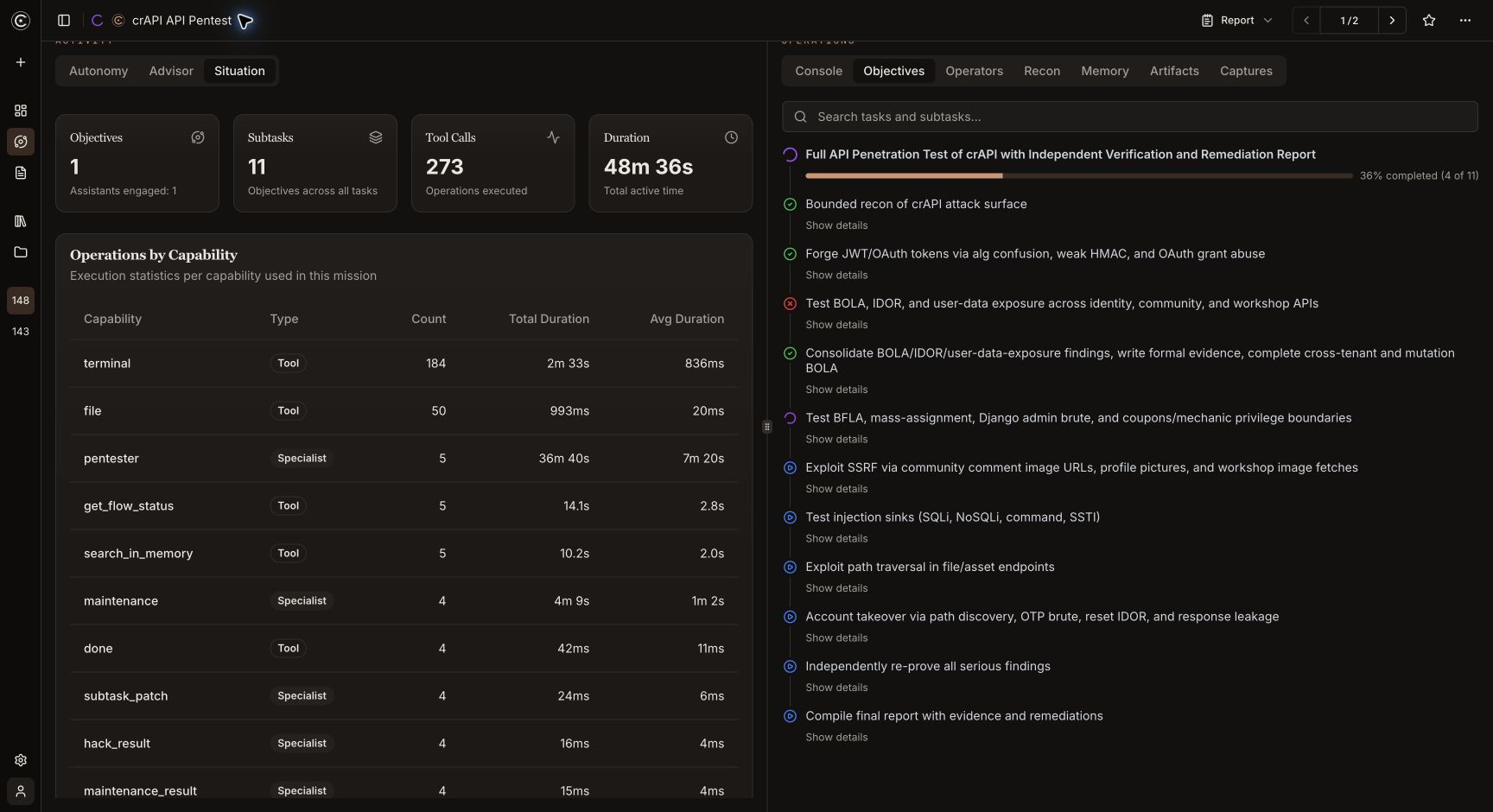Click the app logo in top-left corner

point(21,21)
